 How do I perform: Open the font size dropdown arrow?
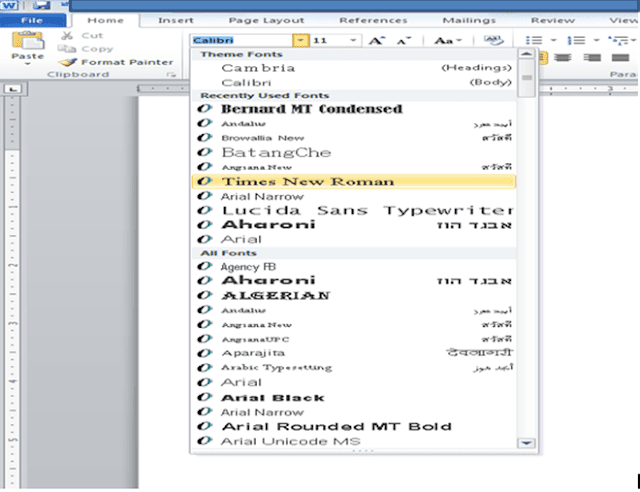coord(353,40)
